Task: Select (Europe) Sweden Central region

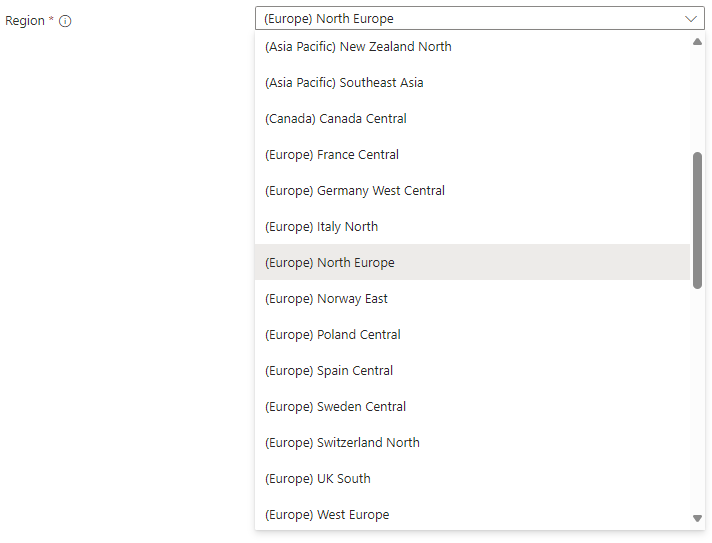Action: pos(472,406)
